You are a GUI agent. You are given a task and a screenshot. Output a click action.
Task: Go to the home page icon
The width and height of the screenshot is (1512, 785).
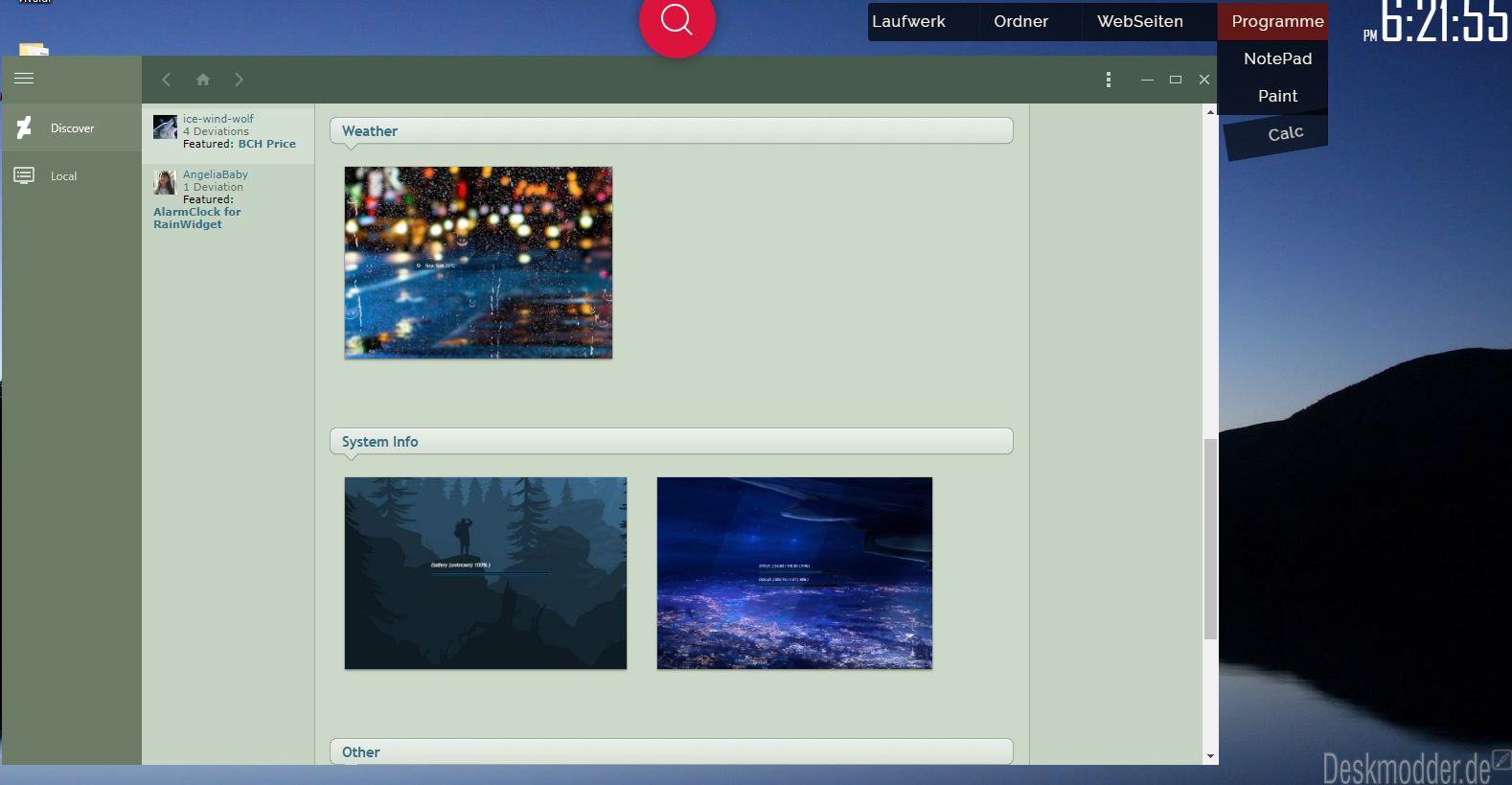click(203, 80)
